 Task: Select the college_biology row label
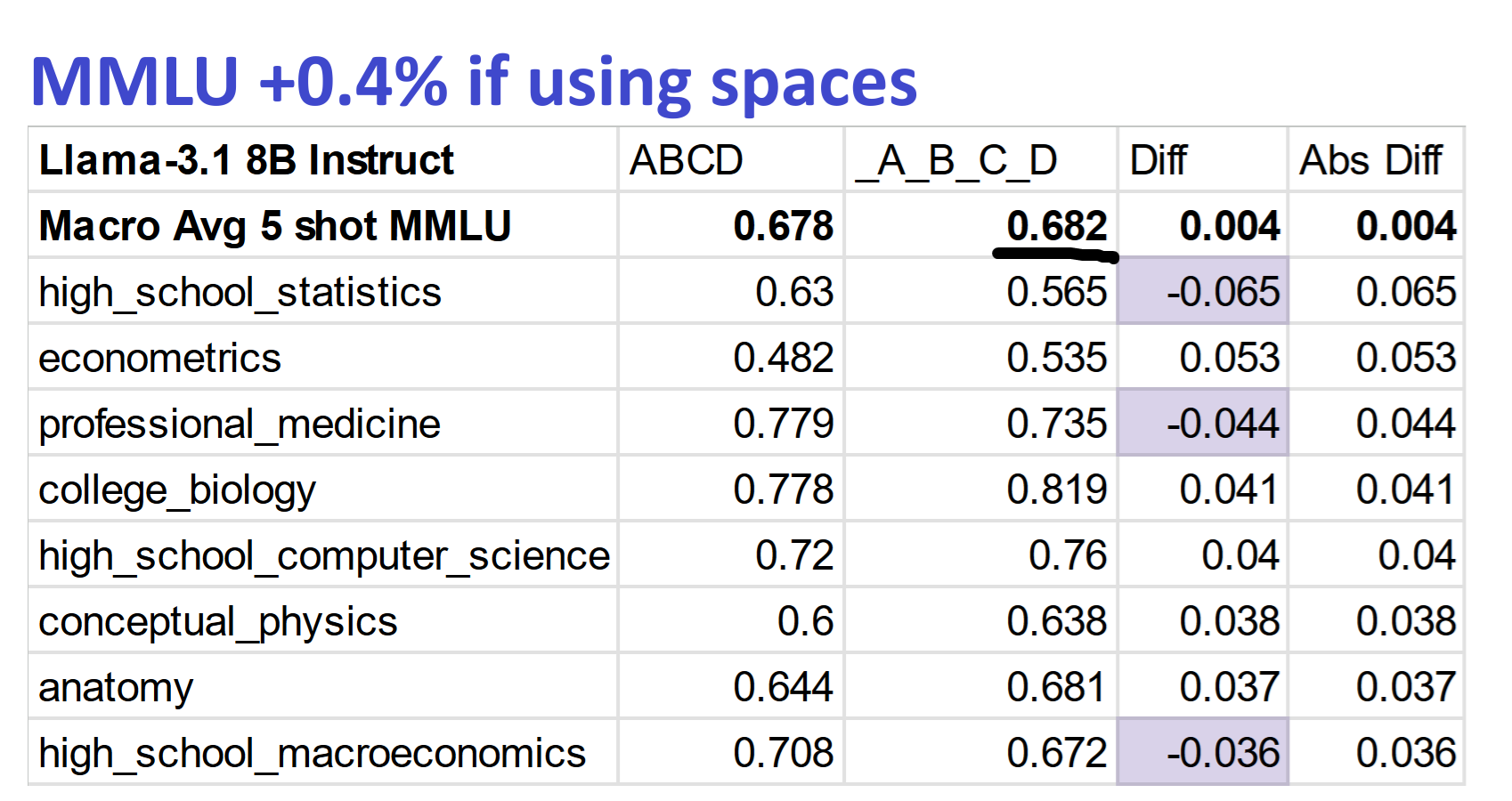tap(177, 489)
